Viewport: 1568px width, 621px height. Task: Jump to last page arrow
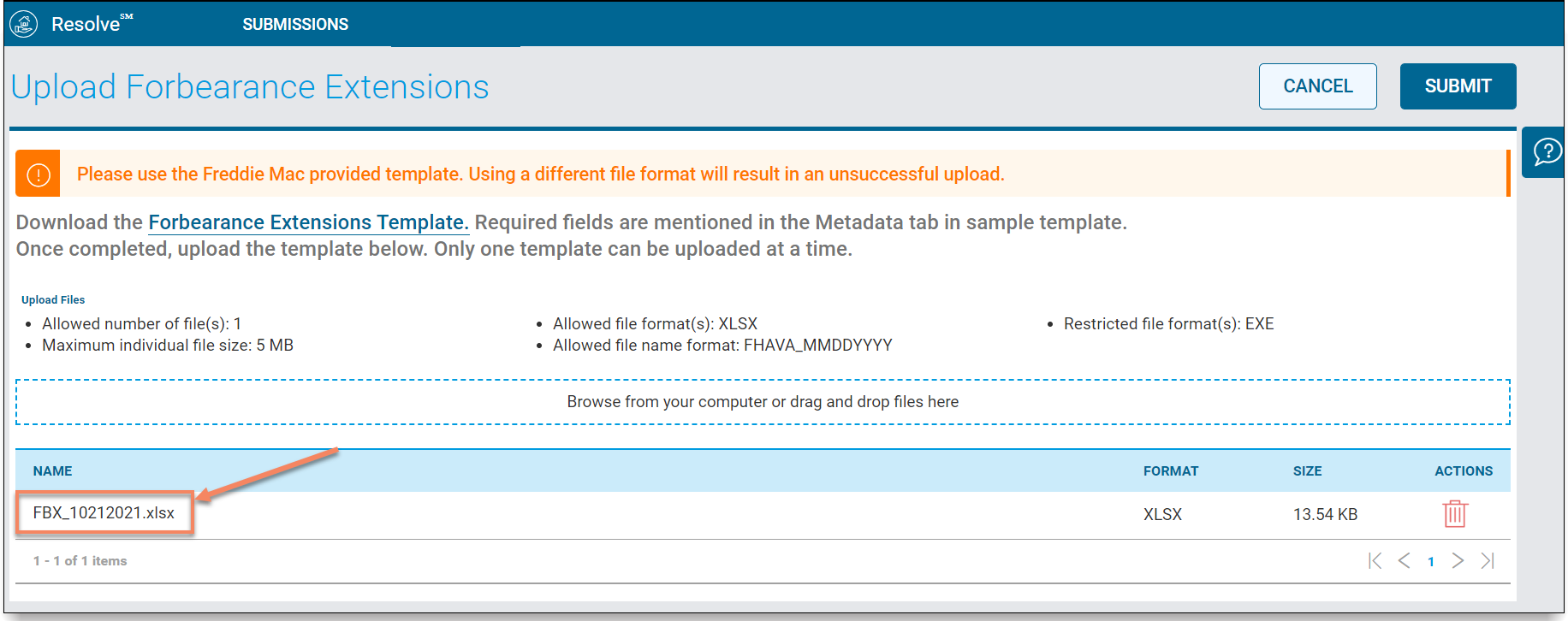tap(1488, 561)
